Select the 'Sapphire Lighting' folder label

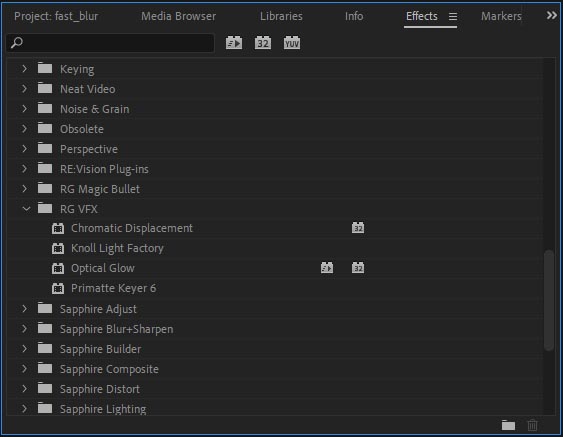103,409
